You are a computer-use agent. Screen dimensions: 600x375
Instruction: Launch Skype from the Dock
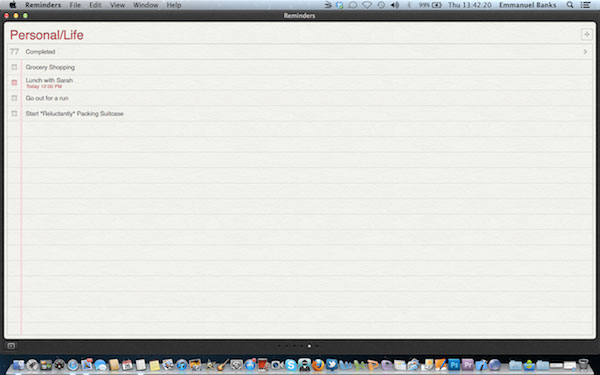(290, 365)
